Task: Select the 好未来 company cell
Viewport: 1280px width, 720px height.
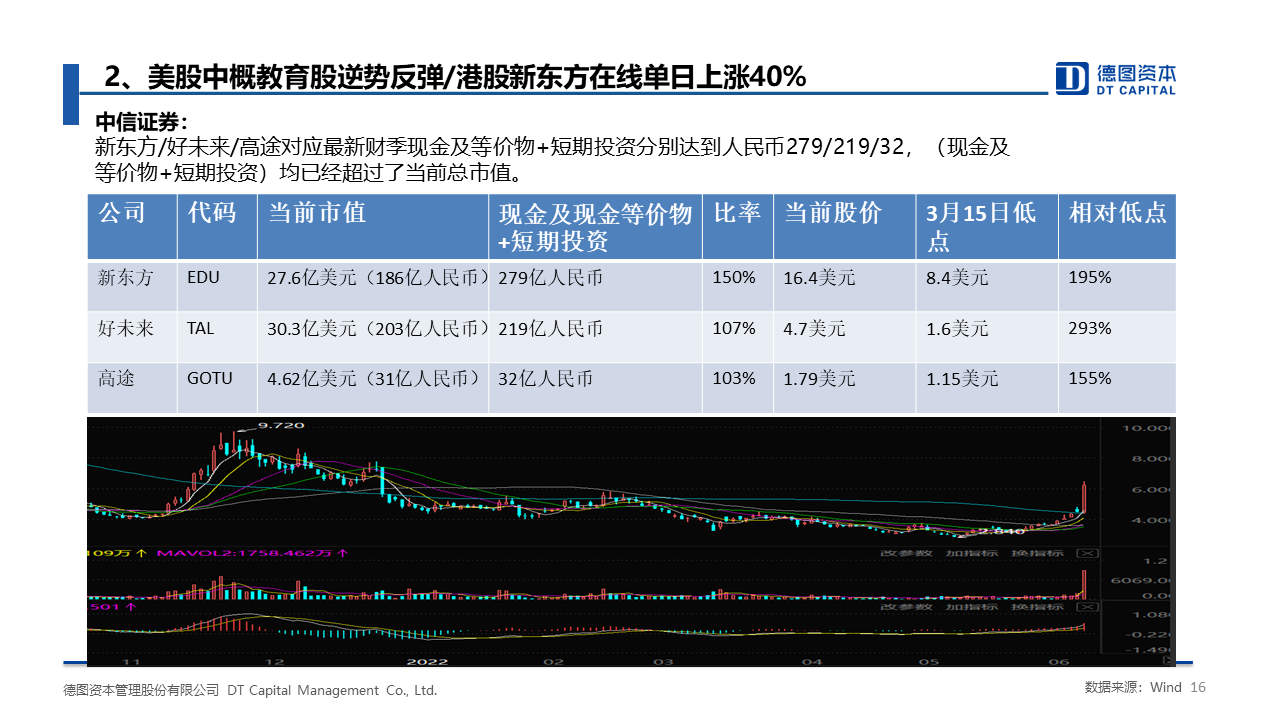Action: tap(132, 336)
